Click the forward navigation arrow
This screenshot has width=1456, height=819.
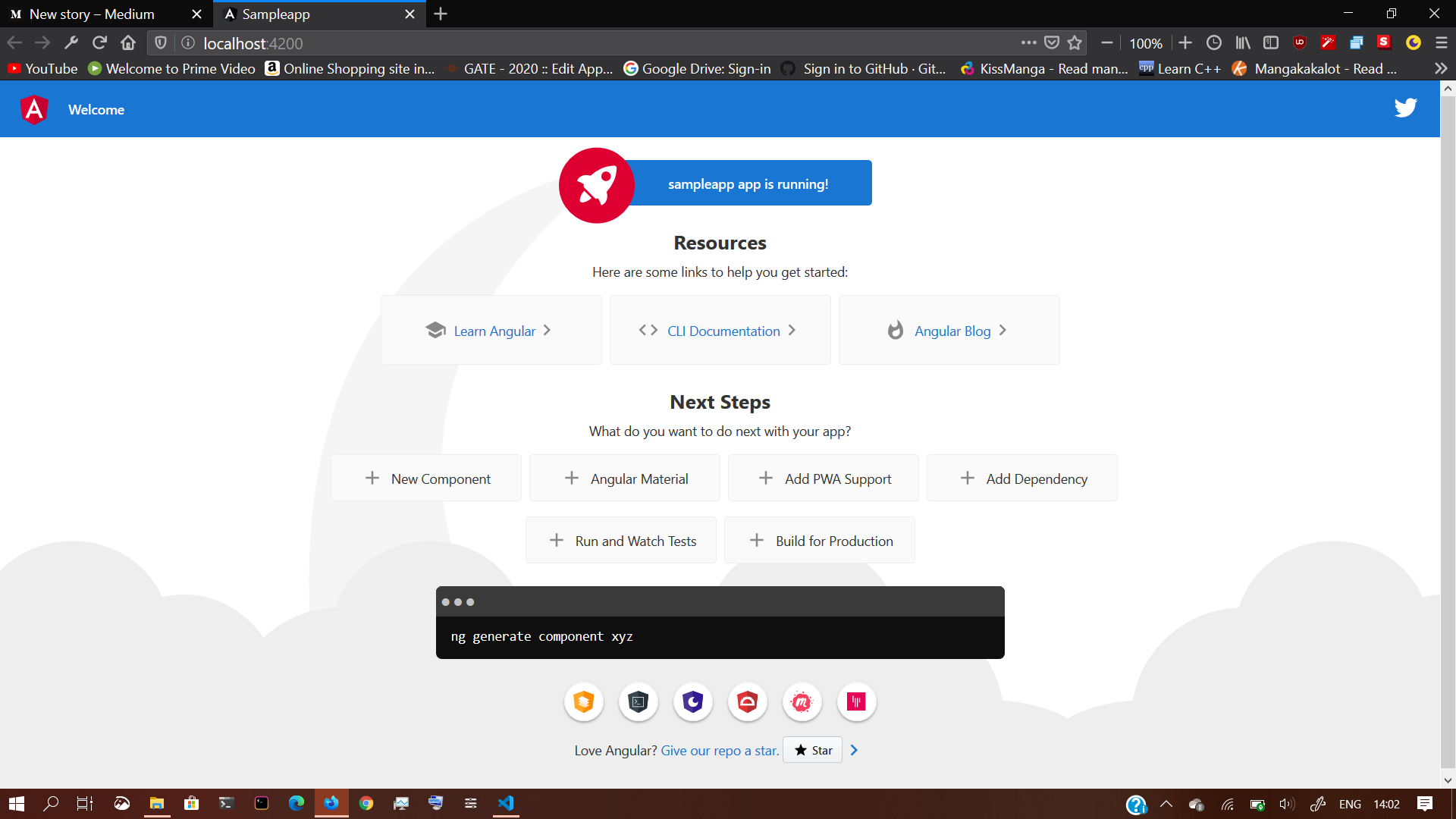(x=42, y=43)
